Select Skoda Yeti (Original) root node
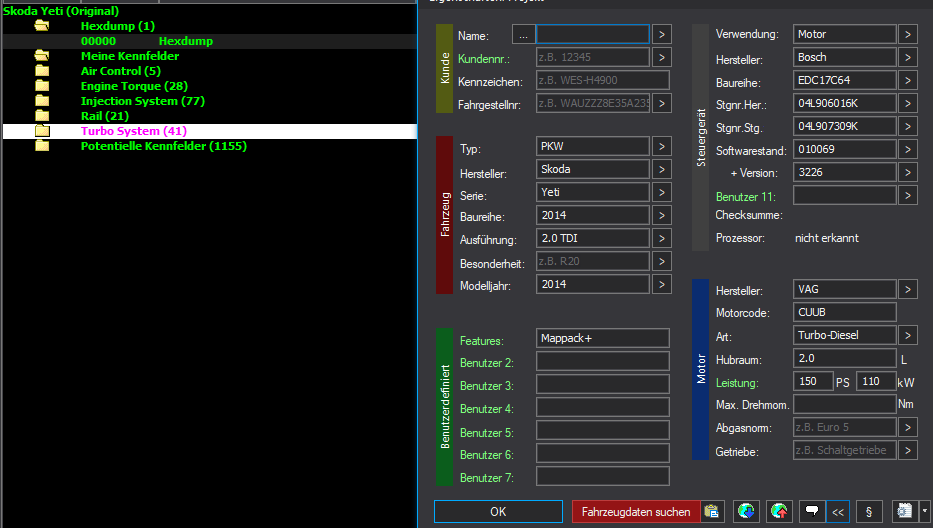The width and height of the screenshot is (933, 528). coord(61,11)
